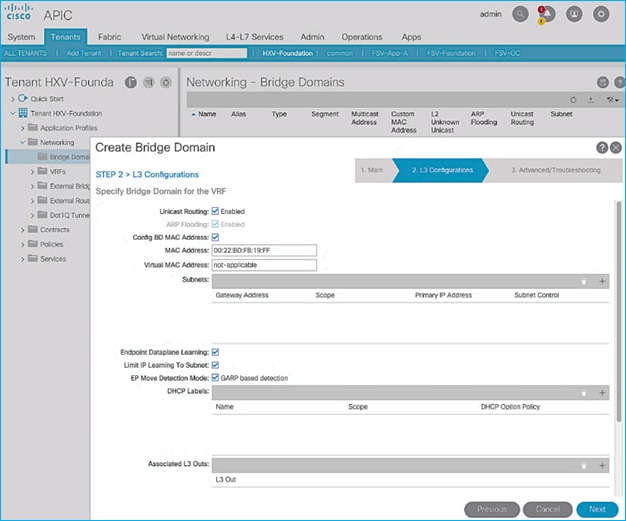The height and width of the screenshot is (521, 626).
Task: Open the FSV-App-A tenant link
Action: point(390,53)
